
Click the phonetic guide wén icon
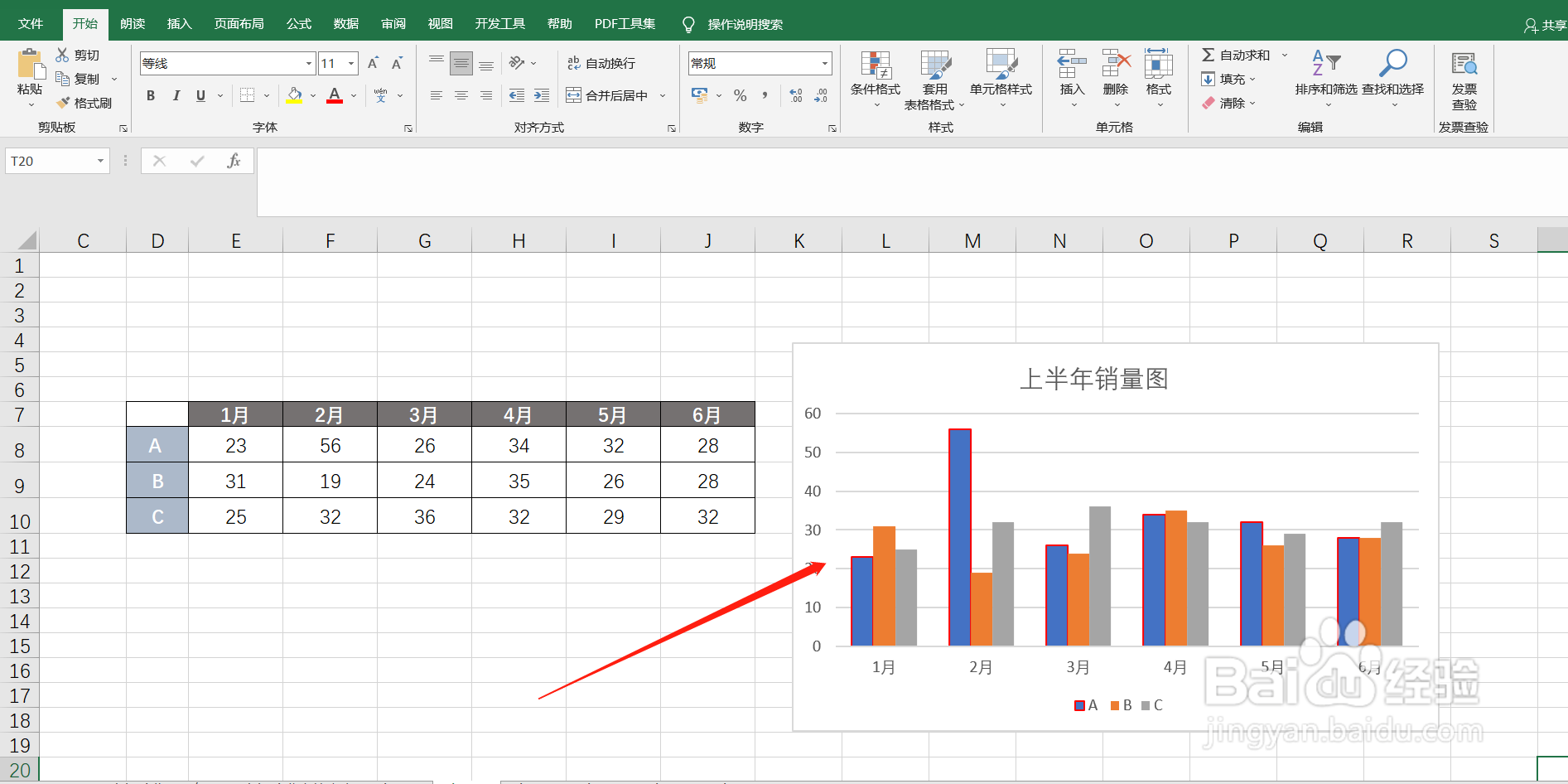(380, 96)
